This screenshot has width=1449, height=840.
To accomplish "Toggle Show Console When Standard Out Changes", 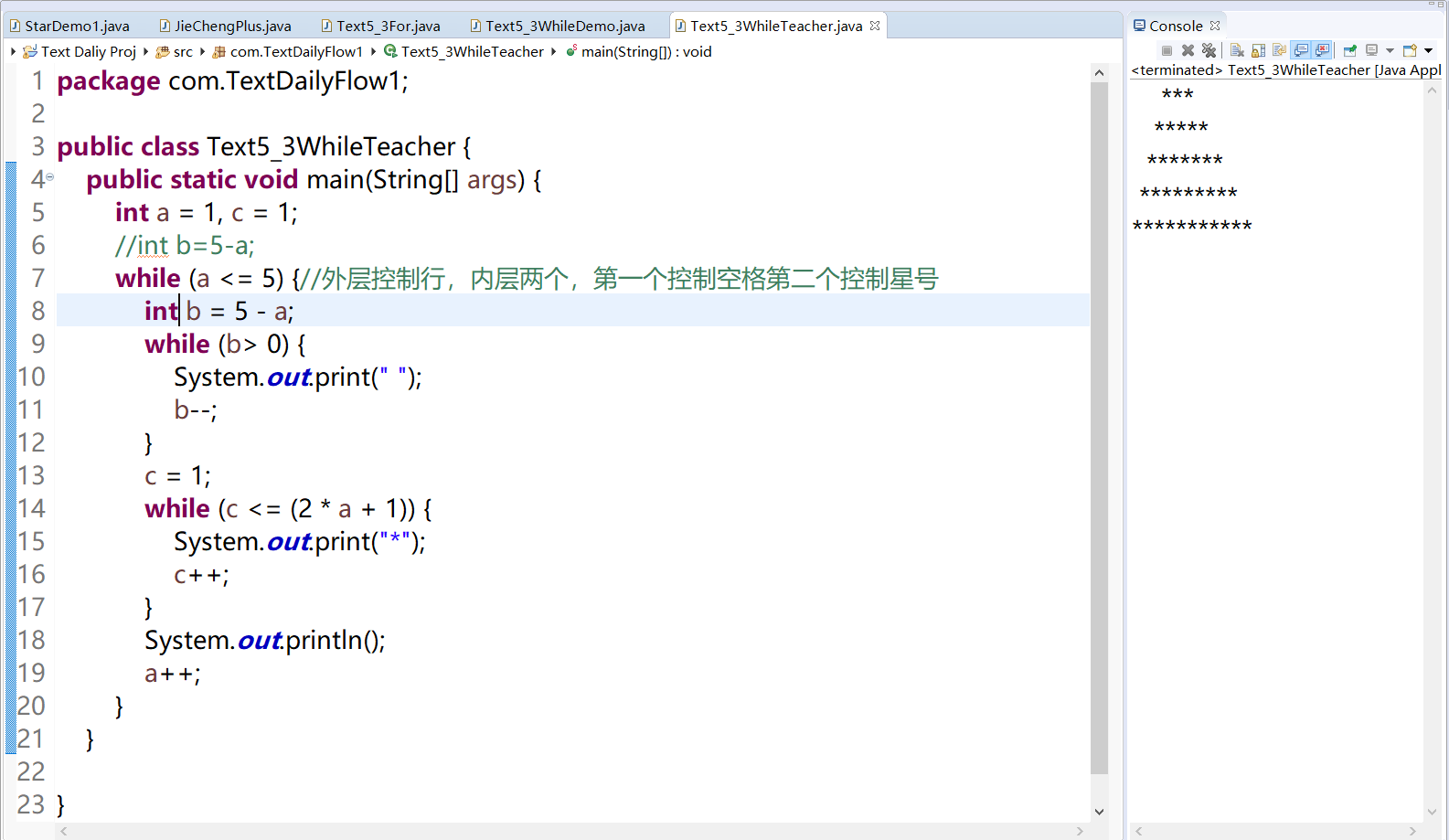I will 1301,50.
